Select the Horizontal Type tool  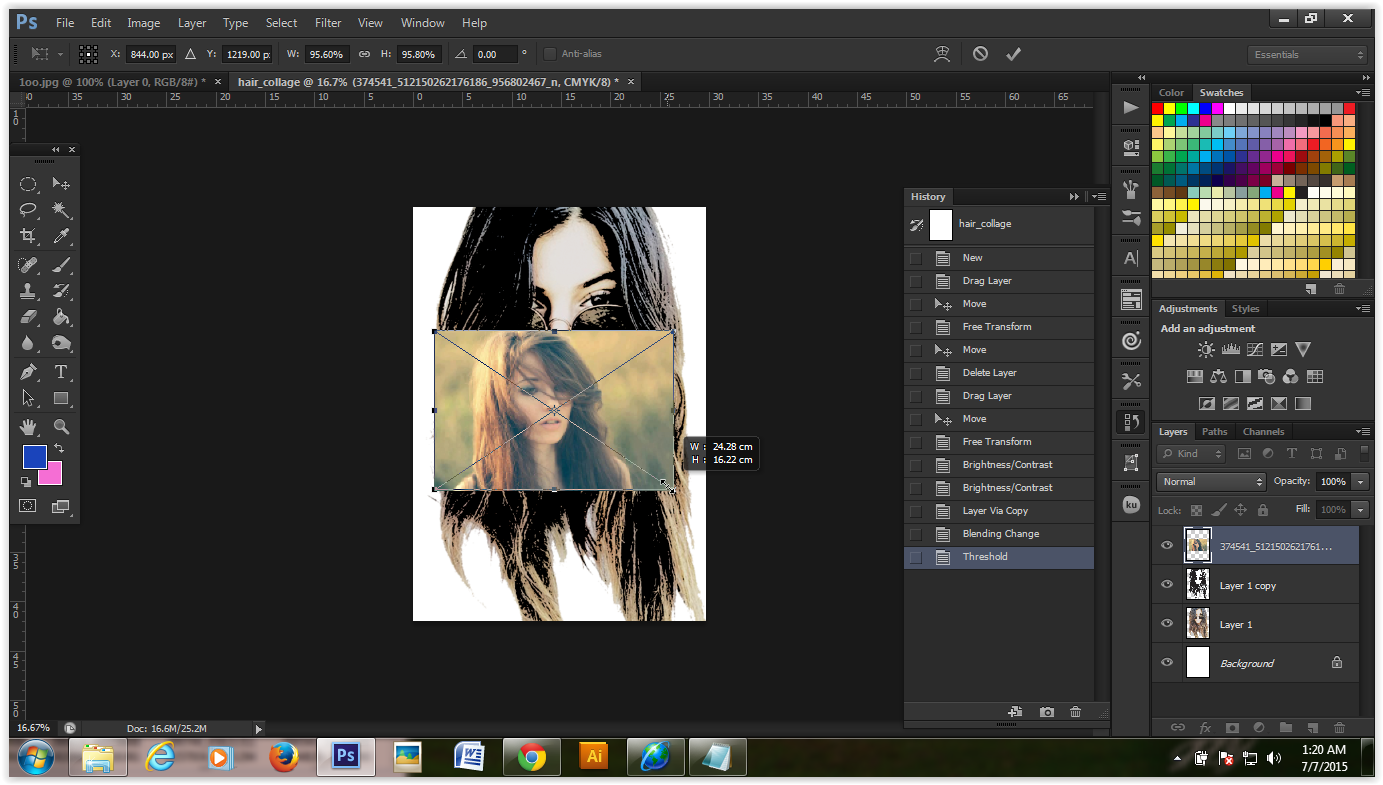pos(61,371)
